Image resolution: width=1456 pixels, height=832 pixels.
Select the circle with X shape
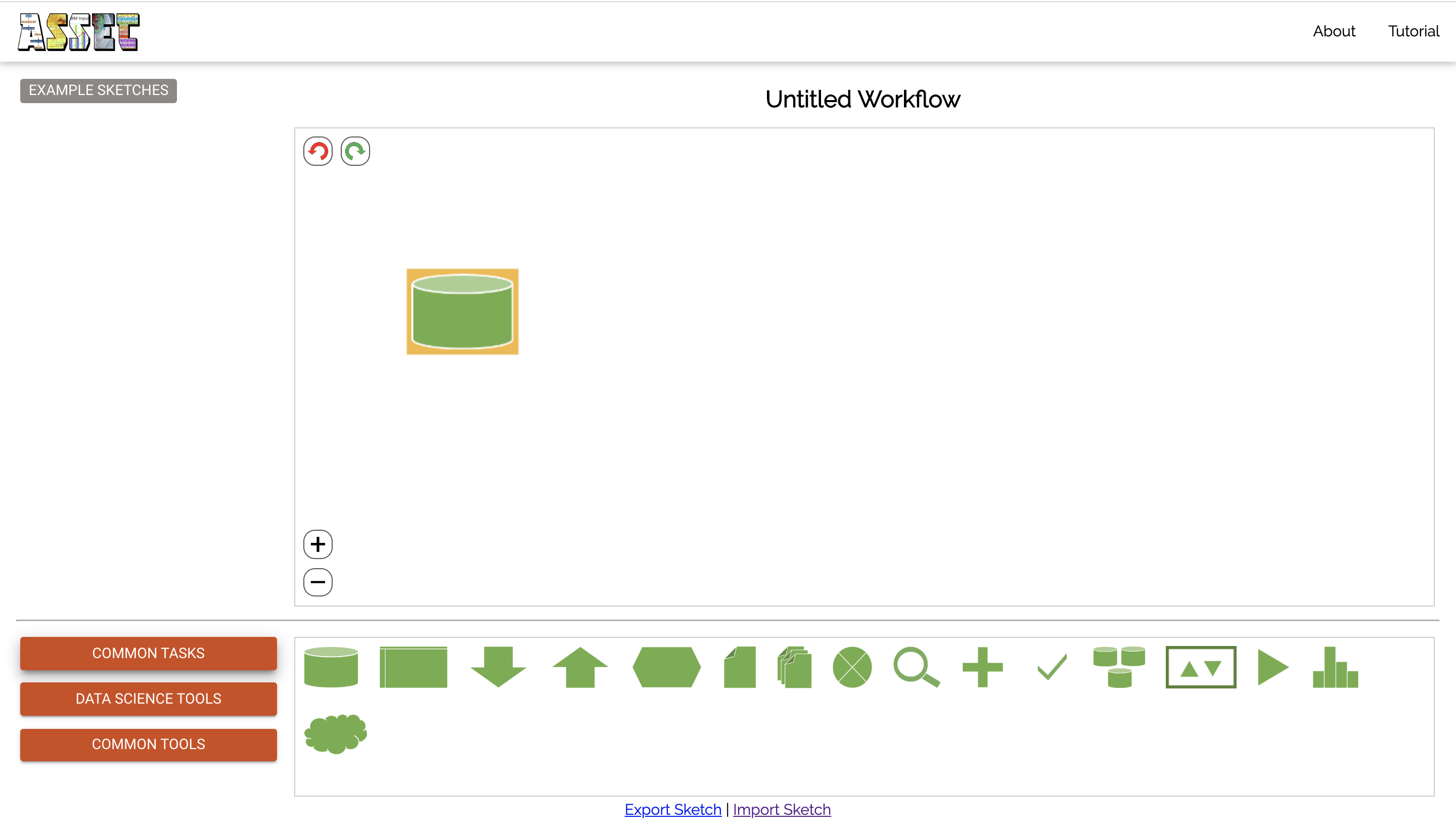click(851, 667)
